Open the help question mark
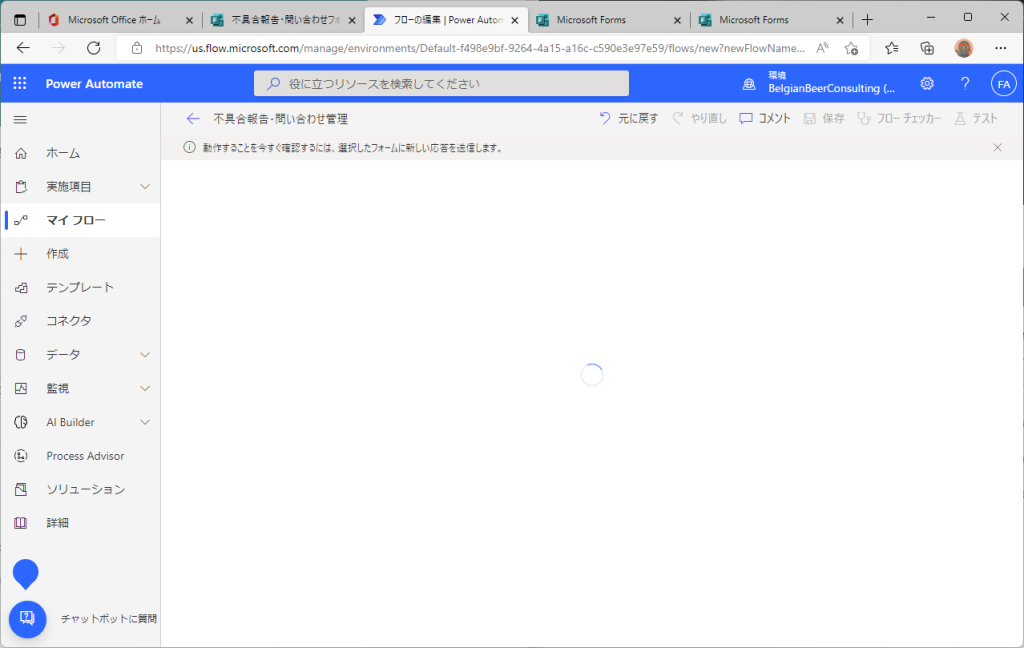1024x648 pixels. coord(965,84)
